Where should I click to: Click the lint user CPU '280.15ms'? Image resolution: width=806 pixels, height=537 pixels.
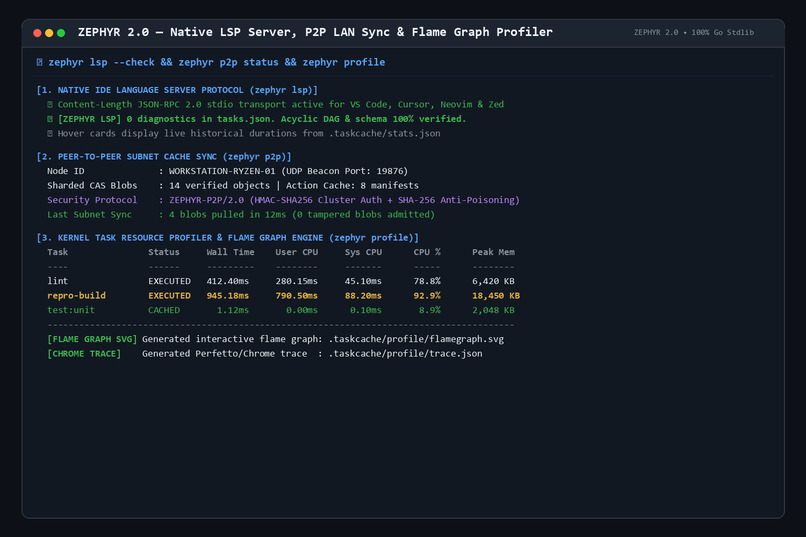(x=297, y=281)
